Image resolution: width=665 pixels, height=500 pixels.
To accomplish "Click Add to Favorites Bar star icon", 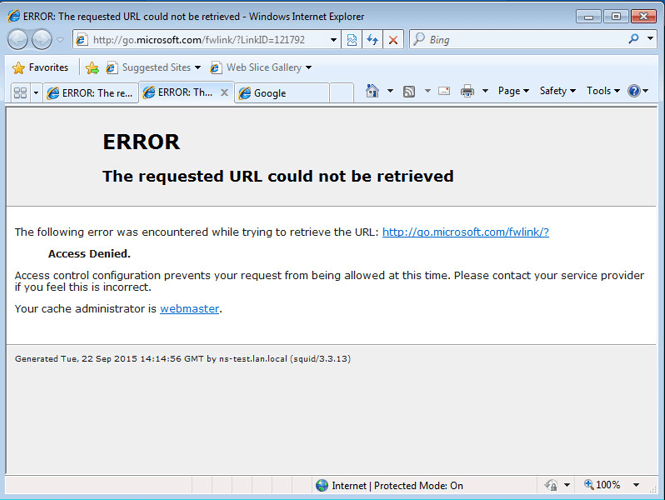I will pos(92,68).
